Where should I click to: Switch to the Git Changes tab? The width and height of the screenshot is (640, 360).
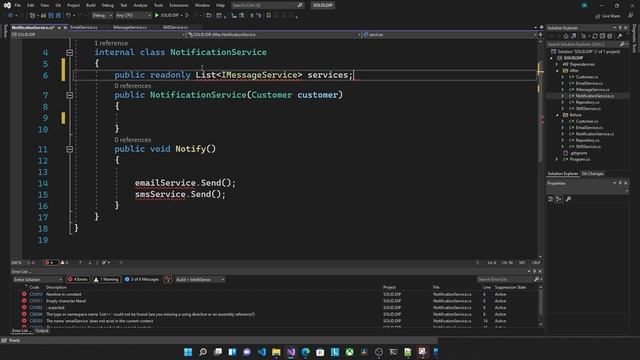[x=592, y=174]
